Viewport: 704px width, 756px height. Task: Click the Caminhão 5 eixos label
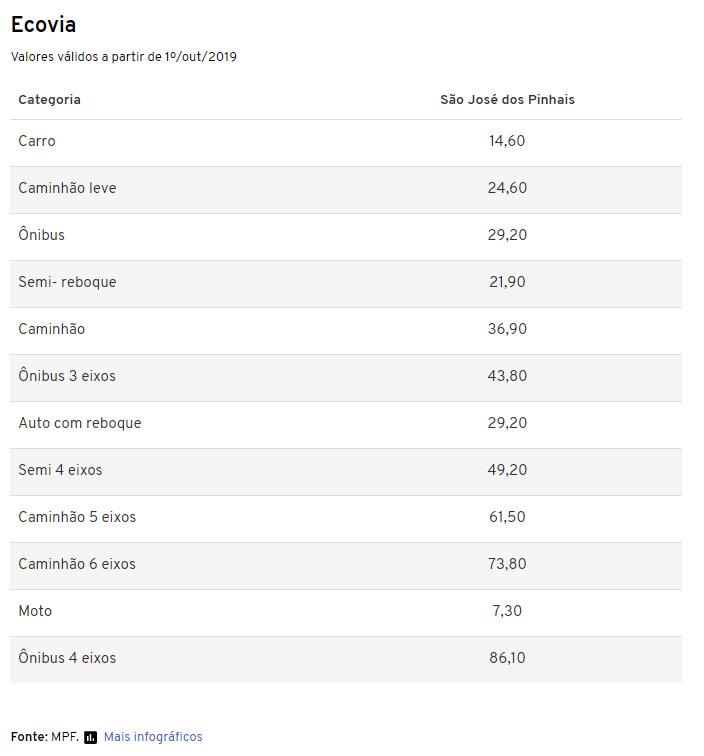click(77, 517)
